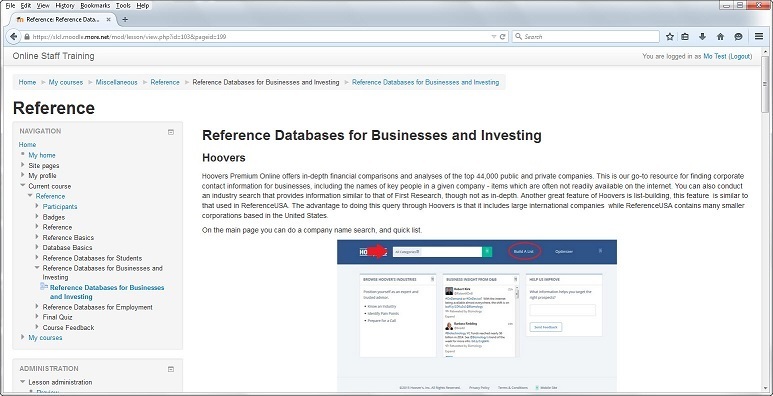The height and width of the screenshot is (396, 773).
Task: Open the Mo Test profile link
Action: click(715, 56)
